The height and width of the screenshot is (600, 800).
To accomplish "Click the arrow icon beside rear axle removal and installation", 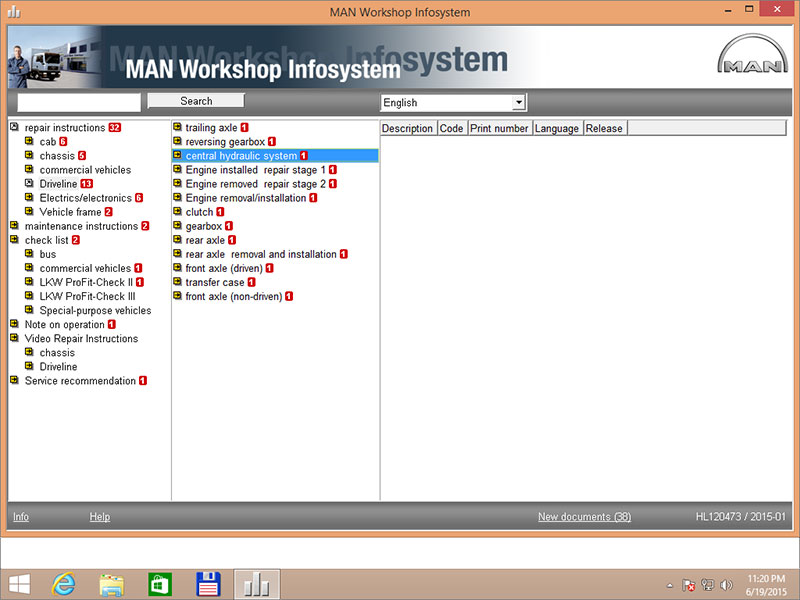I will (178, 254).
